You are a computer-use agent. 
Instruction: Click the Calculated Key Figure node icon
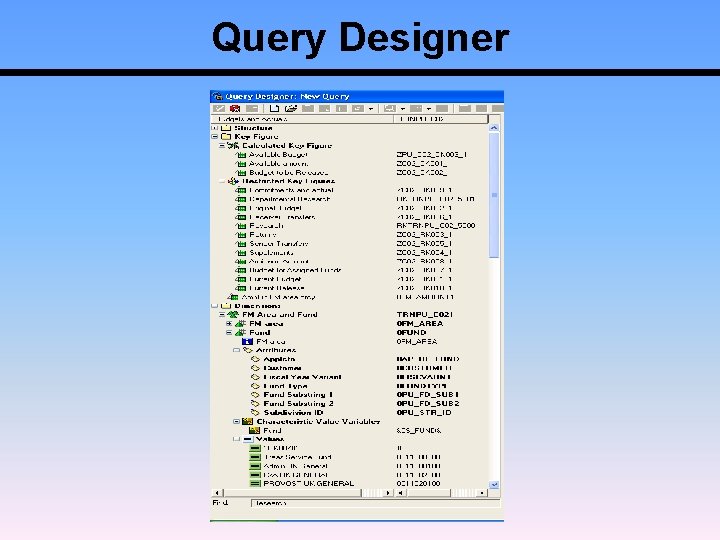233,146
